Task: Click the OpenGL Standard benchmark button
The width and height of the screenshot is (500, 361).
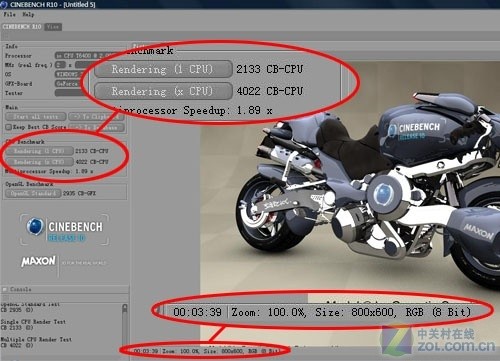Action: [33, 193]
